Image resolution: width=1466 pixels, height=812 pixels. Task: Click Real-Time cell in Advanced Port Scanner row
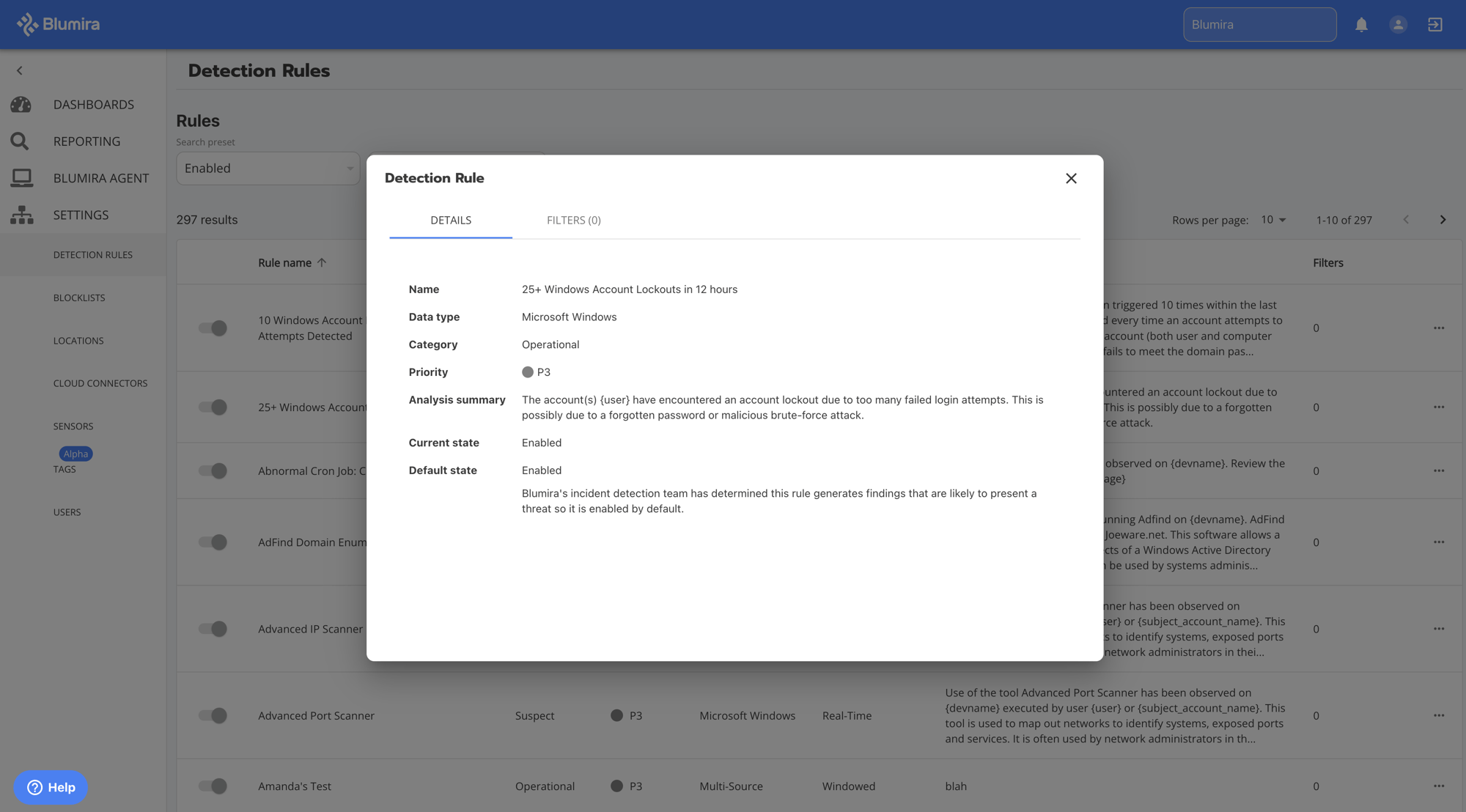coord(847,715)
